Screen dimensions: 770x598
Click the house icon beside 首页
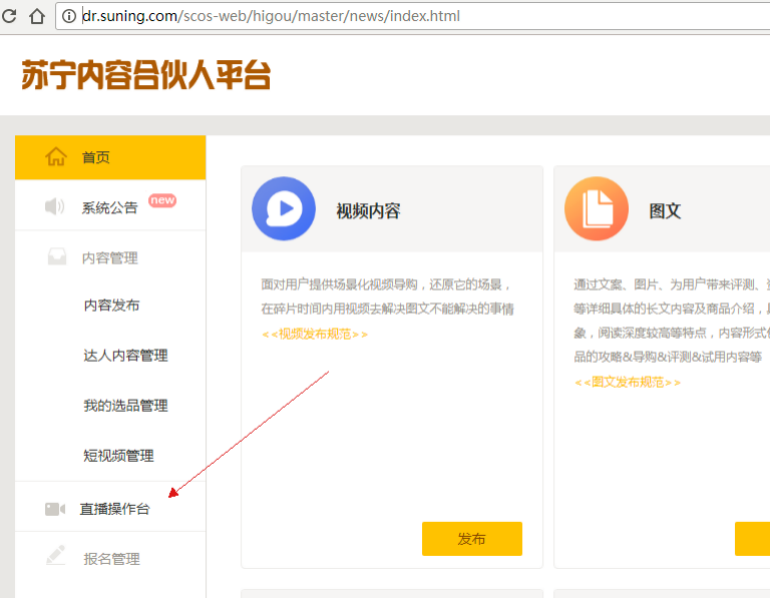pyautogui.click(x=56, y=157)
